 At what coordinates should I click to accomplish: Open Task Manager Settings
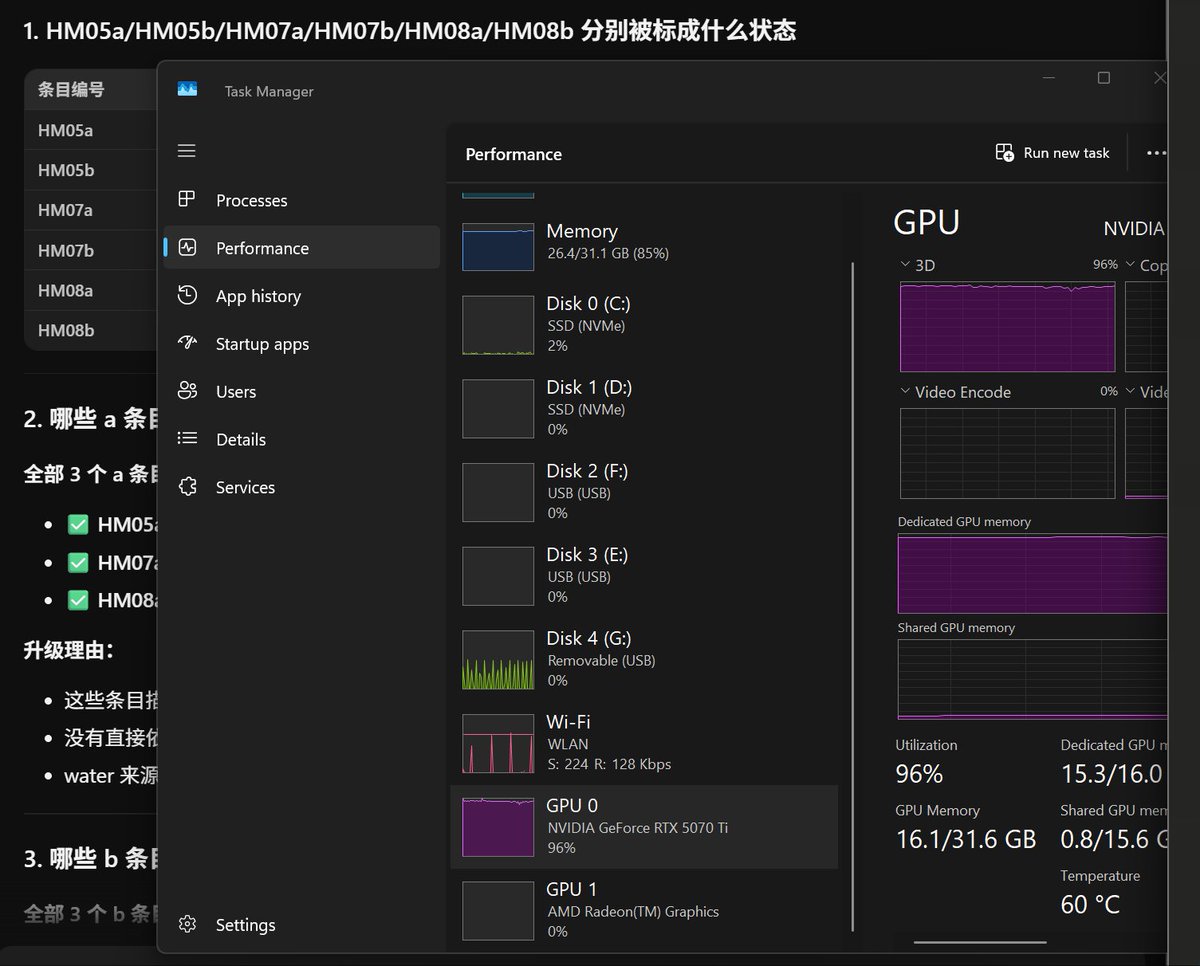coord(301,925)
